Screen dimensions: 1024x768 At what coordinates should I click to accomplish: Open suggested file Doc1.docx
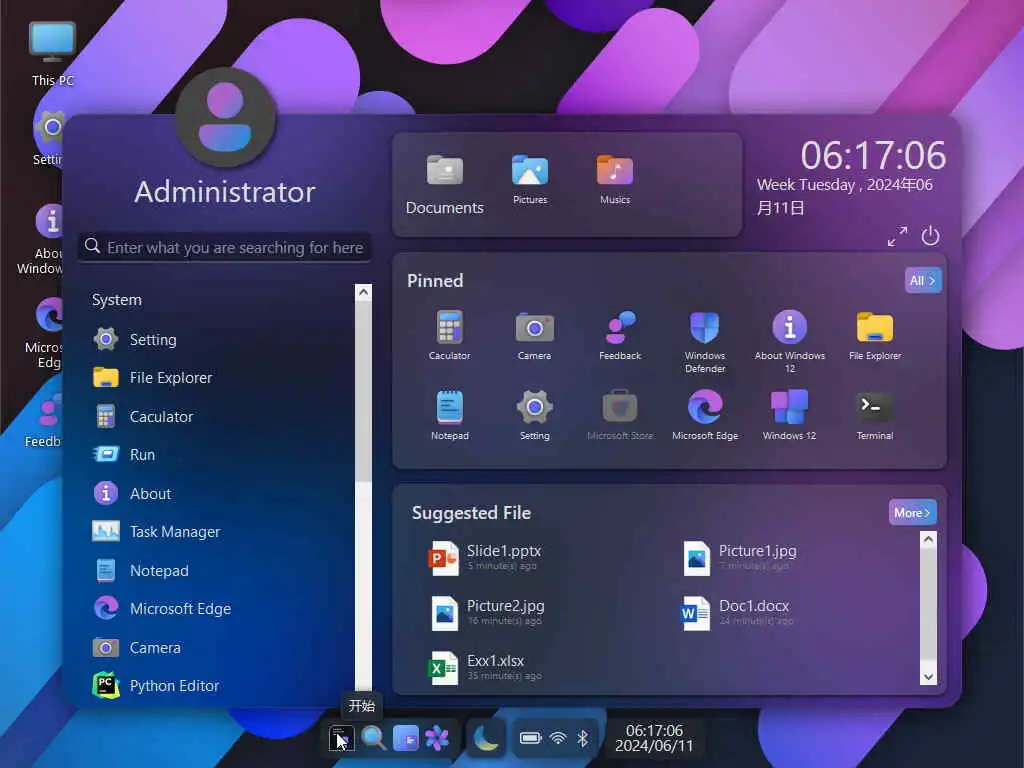(737, 613)
